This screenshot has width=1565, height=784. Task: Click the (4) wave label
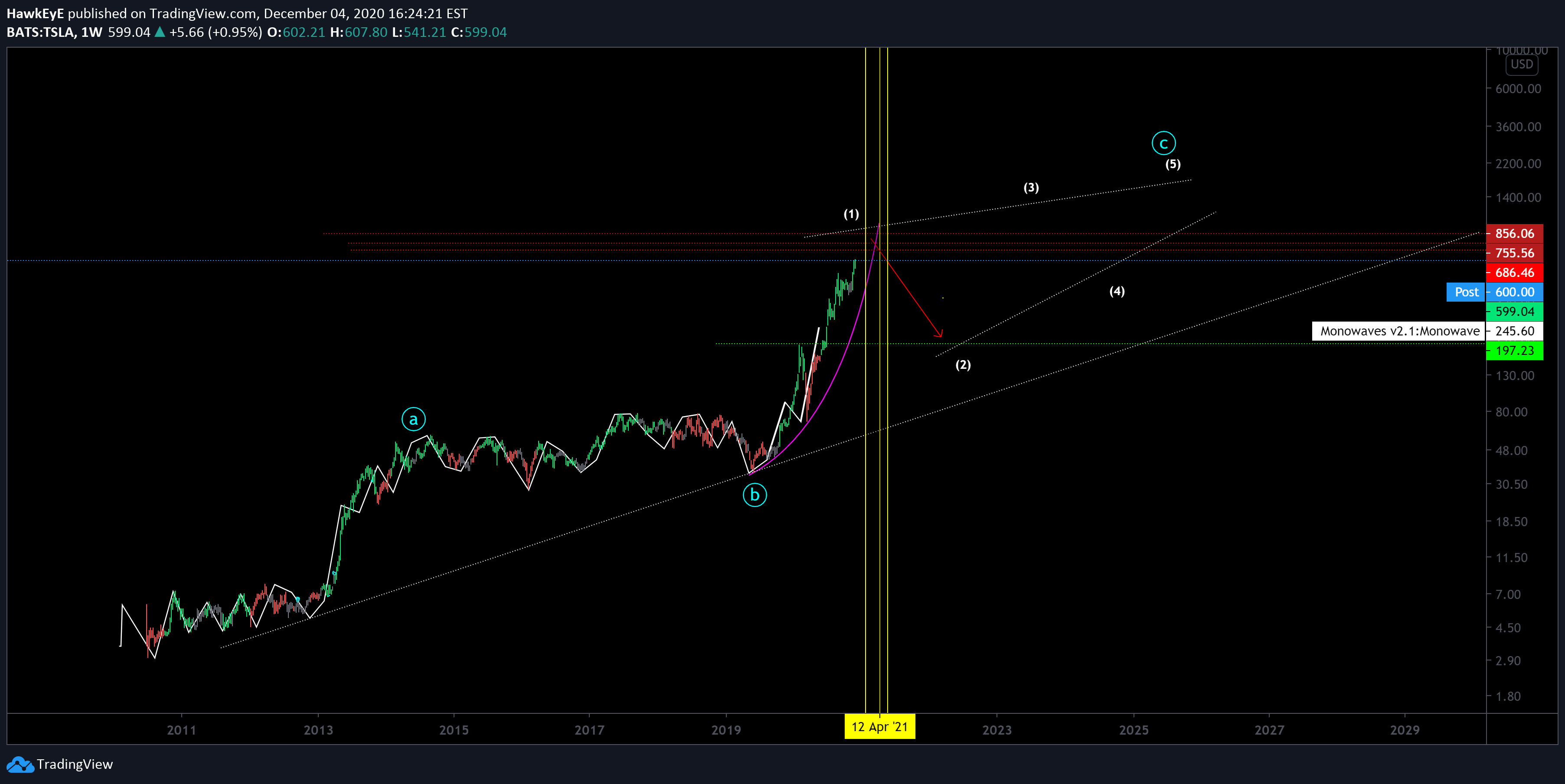(x=1117, y=291)
